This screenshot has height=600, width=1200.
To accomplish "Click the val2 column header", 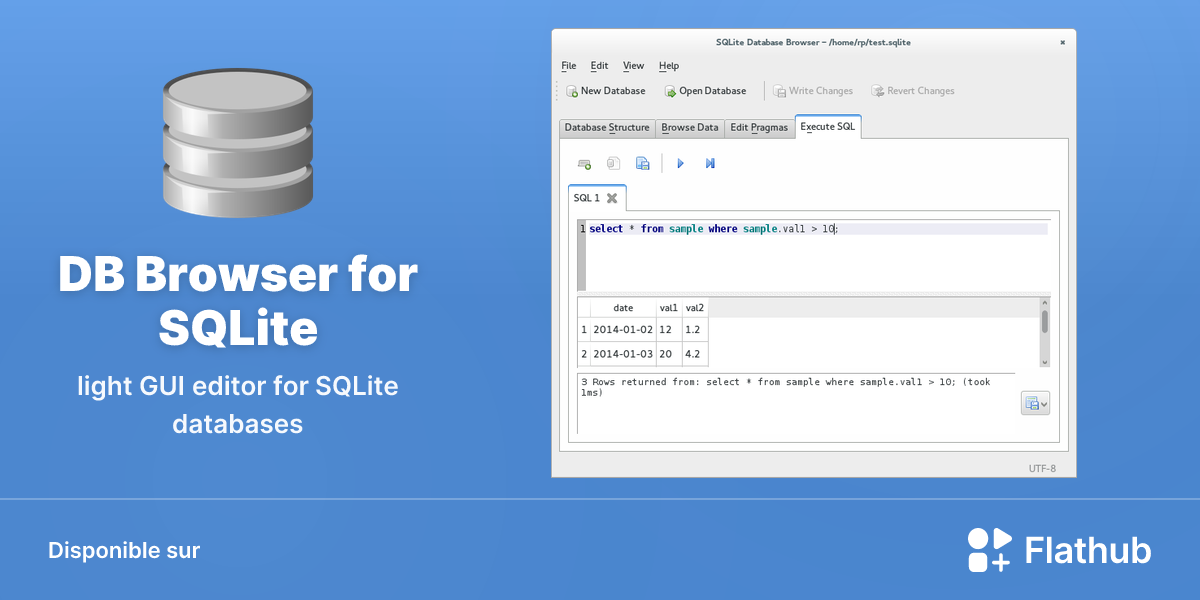I will 695,308.
